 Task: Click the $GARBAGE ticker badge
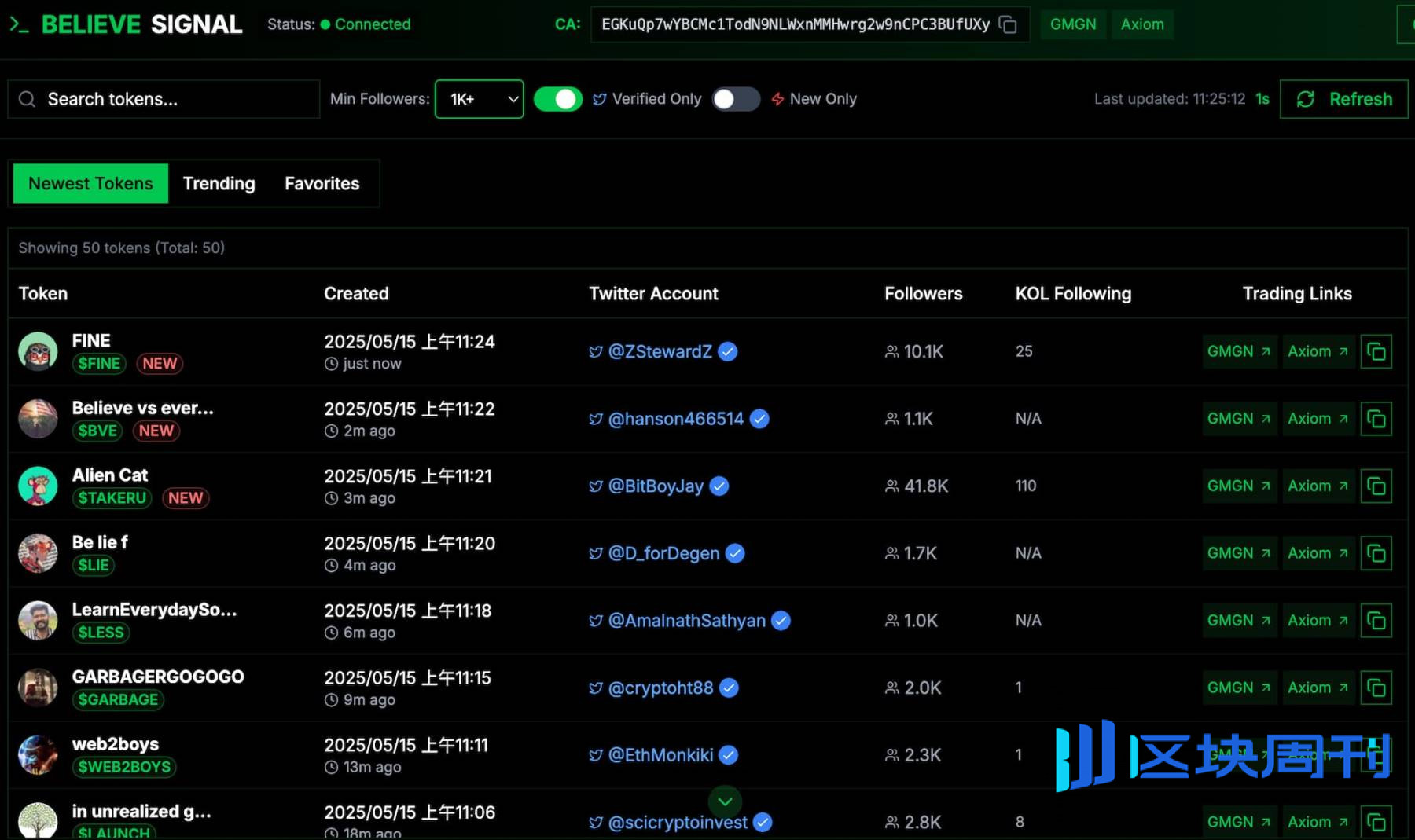coord(118,699)
